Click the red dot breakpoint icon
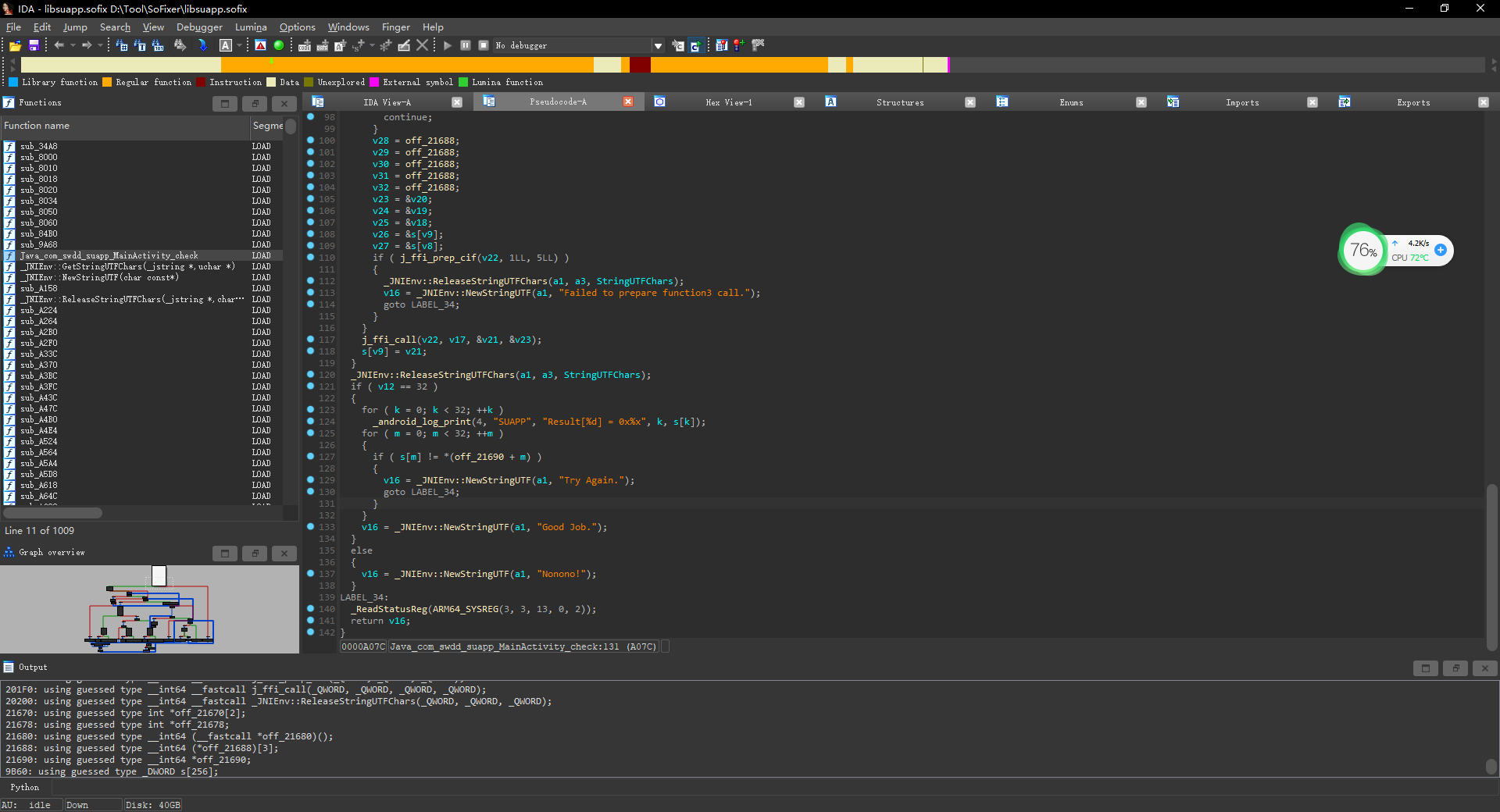This screenshot has height=812, width=1500. coord(738,45)
